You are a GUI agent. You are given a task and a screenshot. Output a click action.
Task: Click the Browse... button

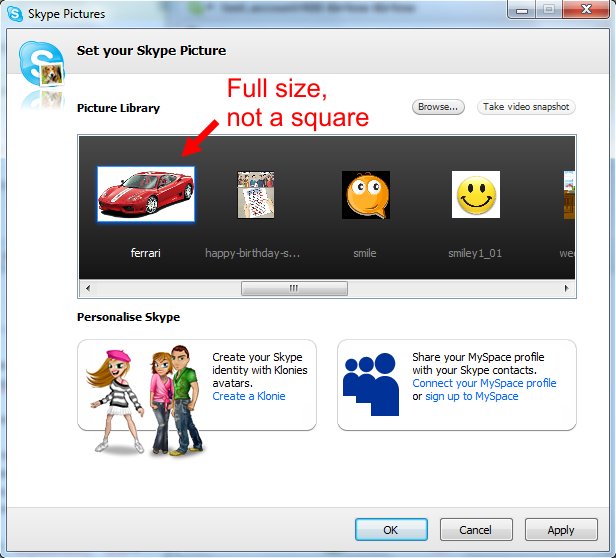click(438, 107)
